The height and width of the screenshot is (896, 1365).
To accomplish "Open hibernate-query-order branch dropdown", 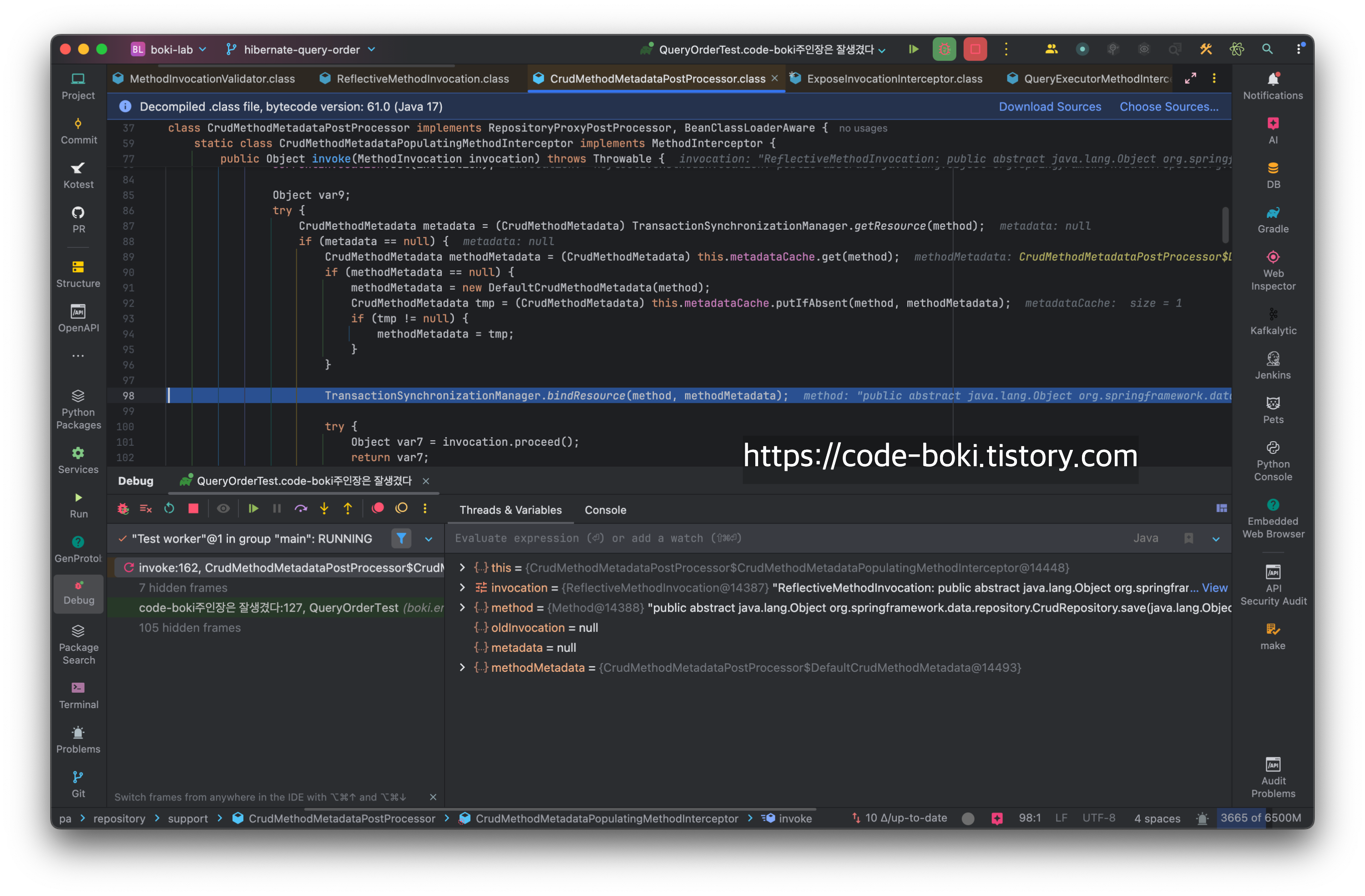I will 301,50.
